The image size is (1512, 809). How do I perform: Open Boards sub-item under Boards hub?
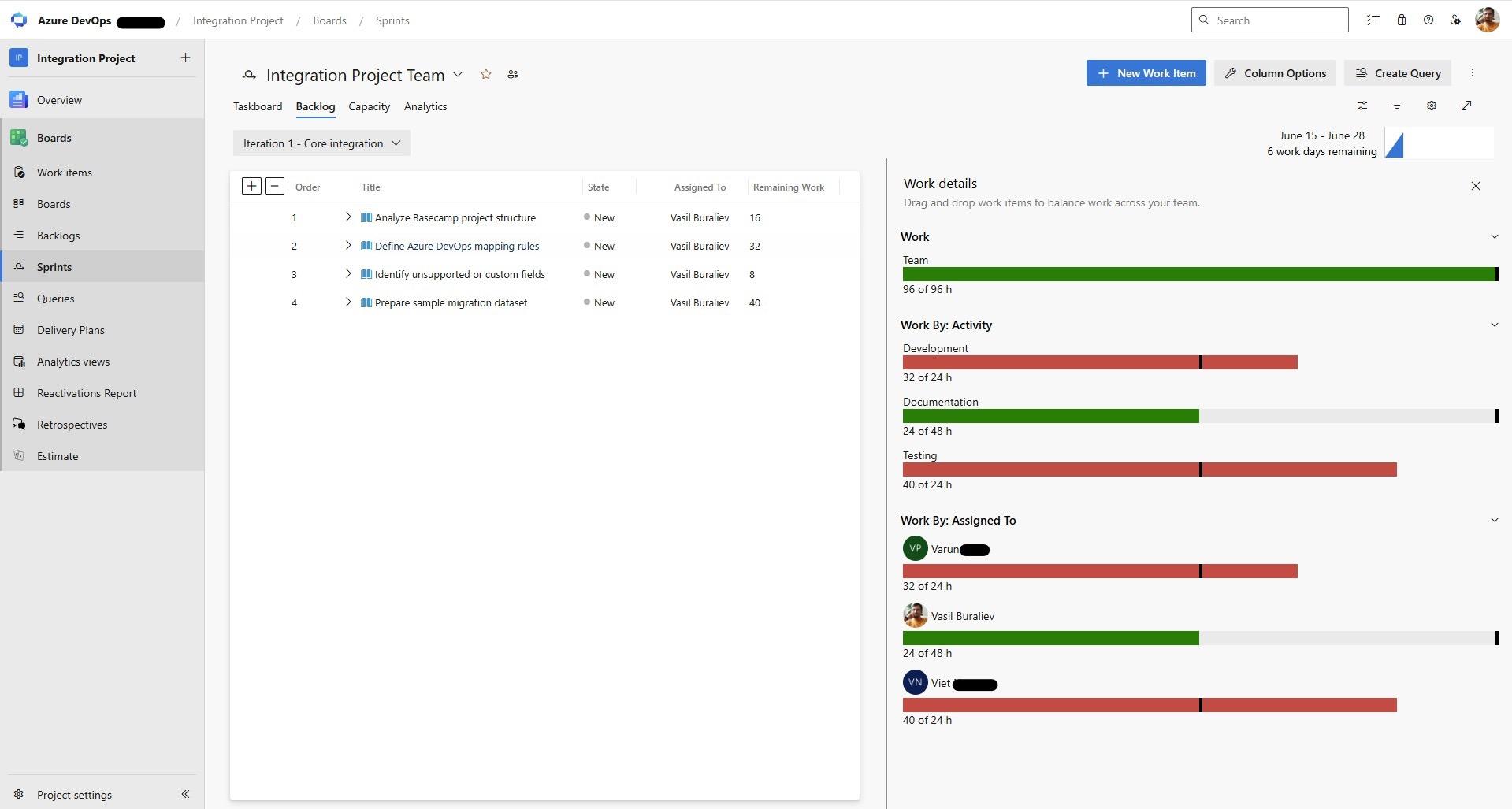54,204
